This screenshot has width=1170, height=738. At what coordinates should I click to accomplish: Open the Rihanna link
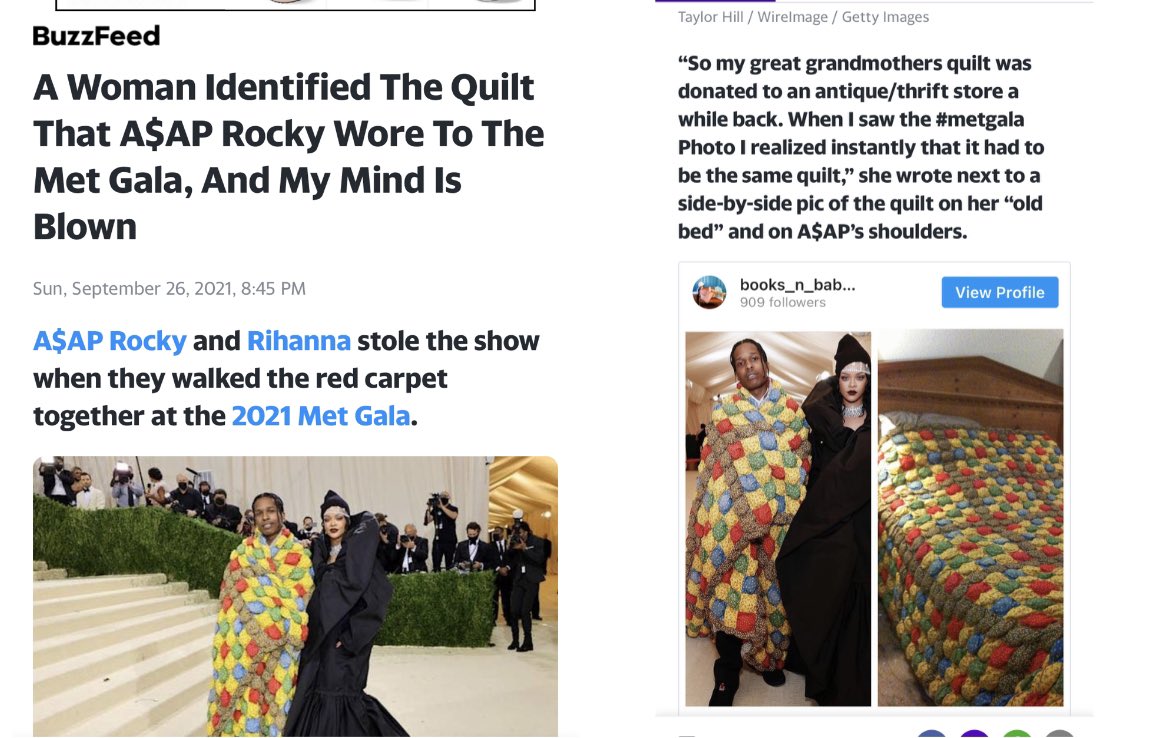click(298, 341)
